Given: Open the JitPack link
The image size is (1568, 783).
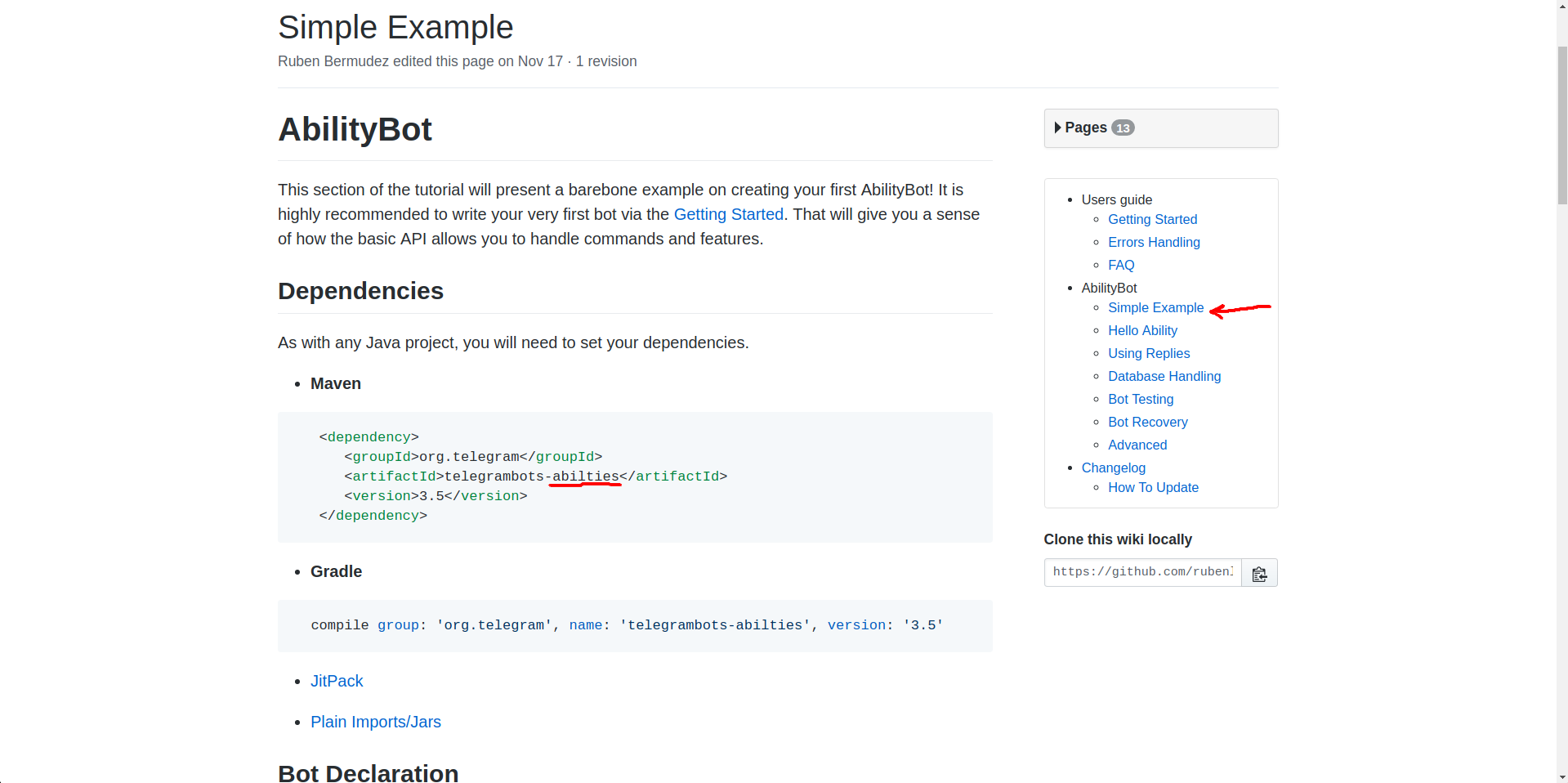Looking at the screenshot, I should (337, 681).
